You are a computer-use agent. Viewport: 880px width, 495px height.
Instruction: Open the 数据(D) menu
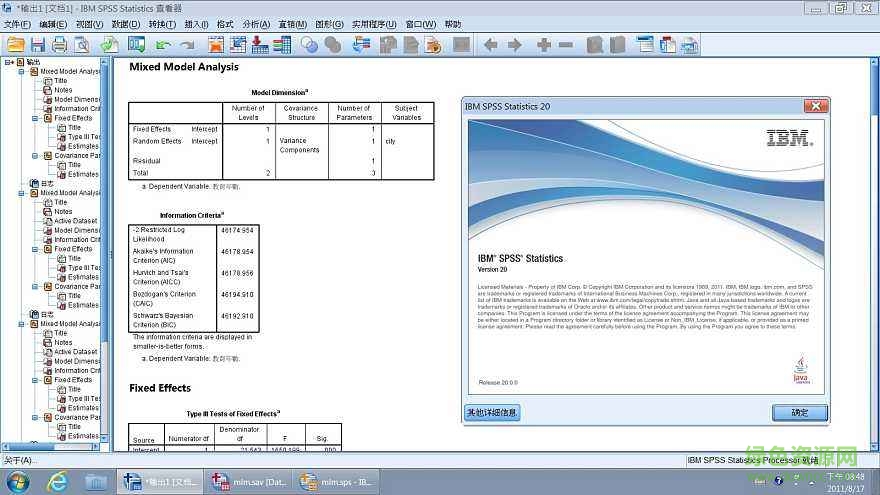[126, 24]
